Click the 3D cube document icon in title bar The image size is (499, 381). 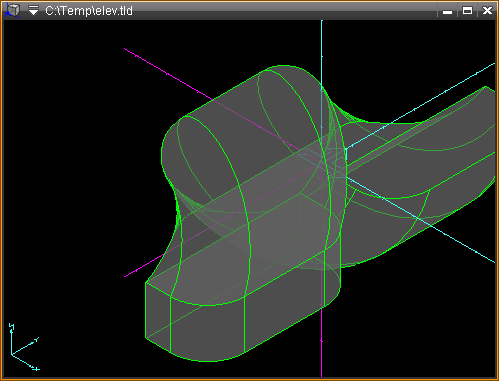click(13, 10)
